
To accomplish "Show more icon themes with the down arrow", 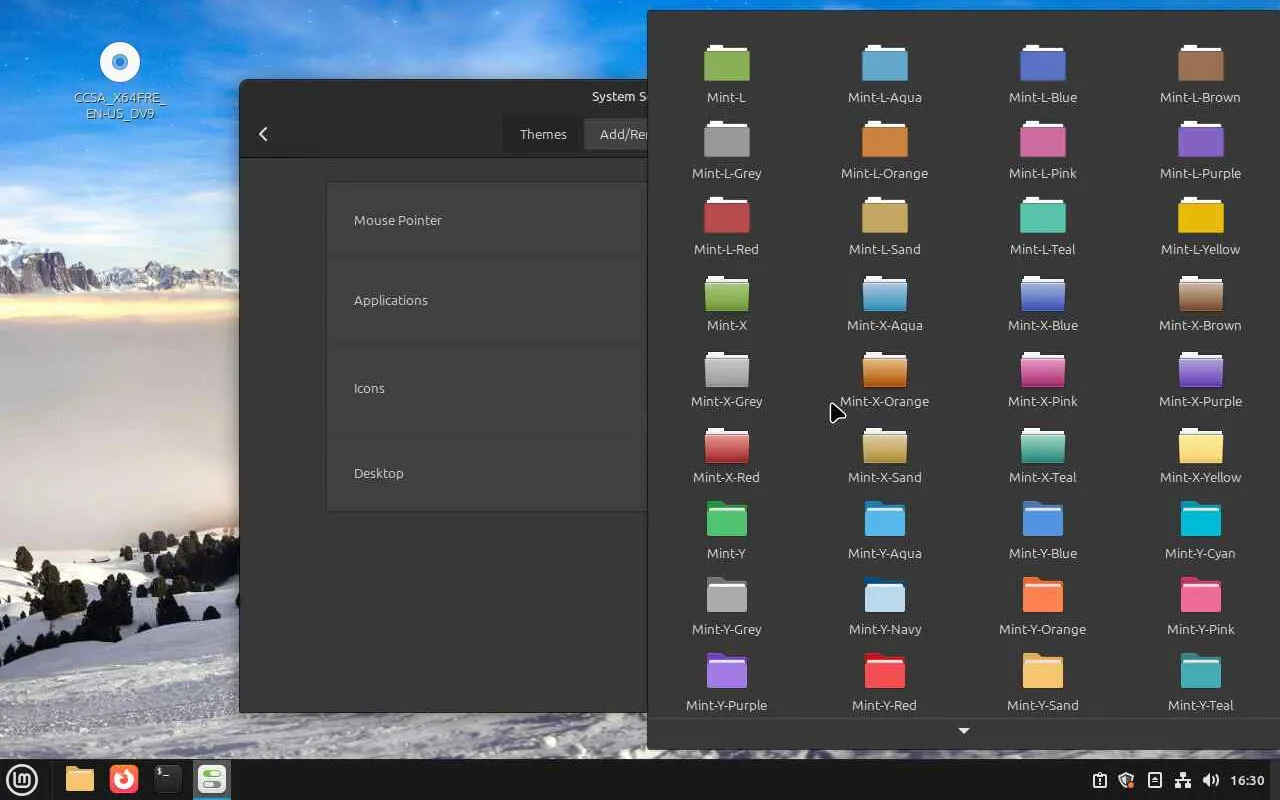I will pyautogui.click(x=964, y=731).
